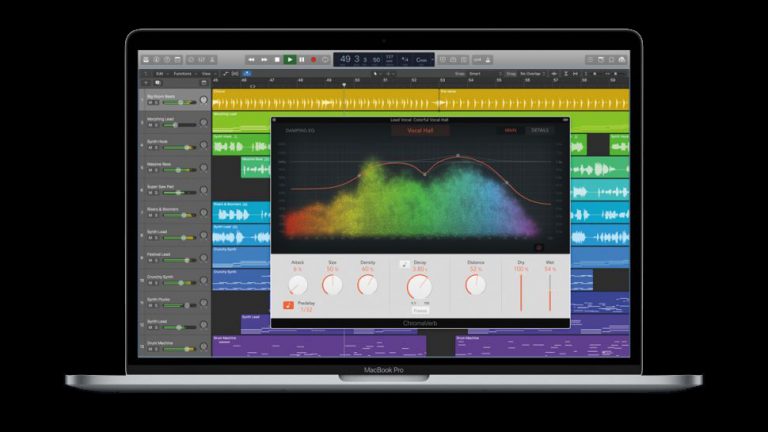Open the LCD display mode arrow
768x432 pixels.
[x=432, y=60]
